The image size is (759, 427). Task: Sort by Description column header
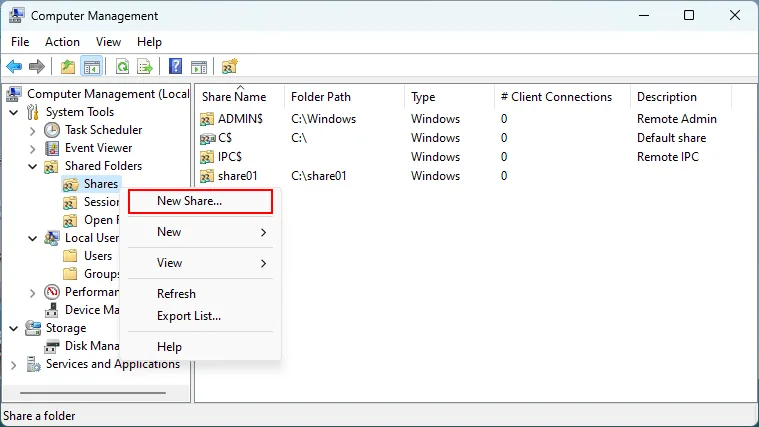point(681,97)
